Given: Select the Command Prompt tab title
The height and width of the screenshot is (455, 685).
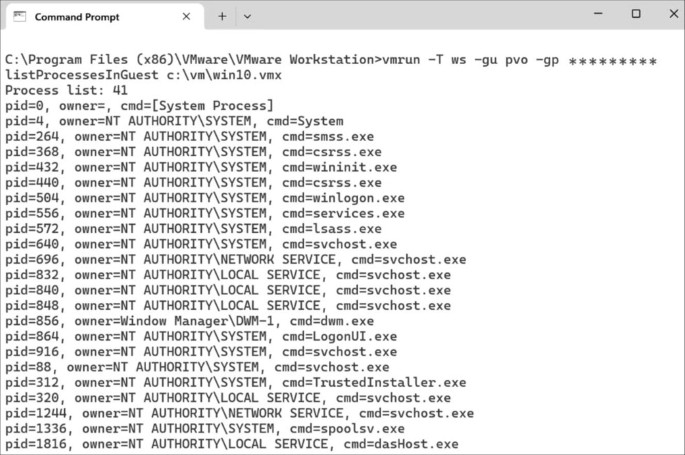Looking at the screenshot, I should [x=76, y=16].
